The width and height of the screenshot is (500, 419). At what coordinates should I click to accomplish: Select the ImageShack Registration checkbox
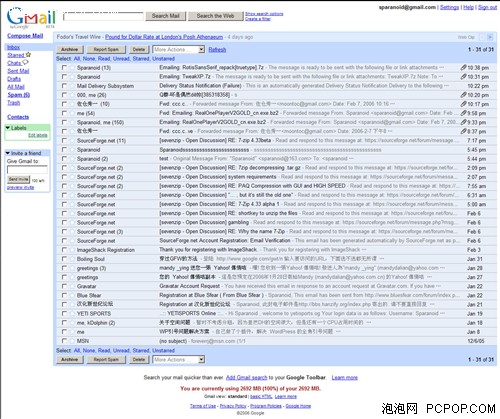click(x=64, y=250)
